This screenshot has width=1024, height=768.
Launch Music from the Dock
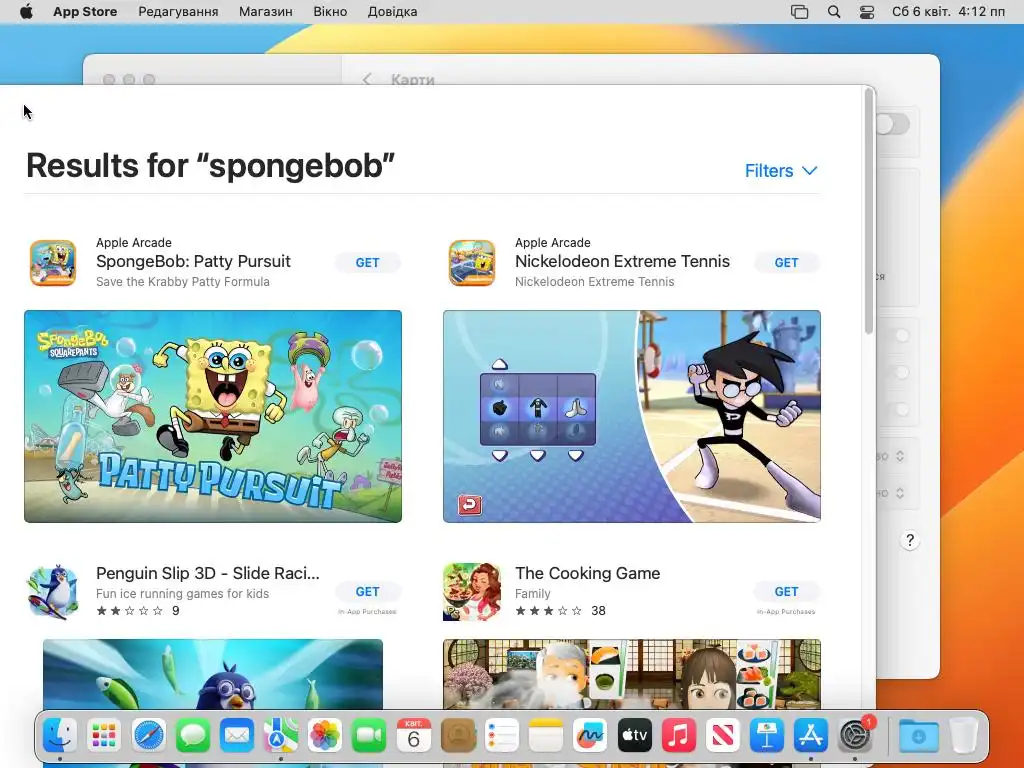(x=679, y=736)
